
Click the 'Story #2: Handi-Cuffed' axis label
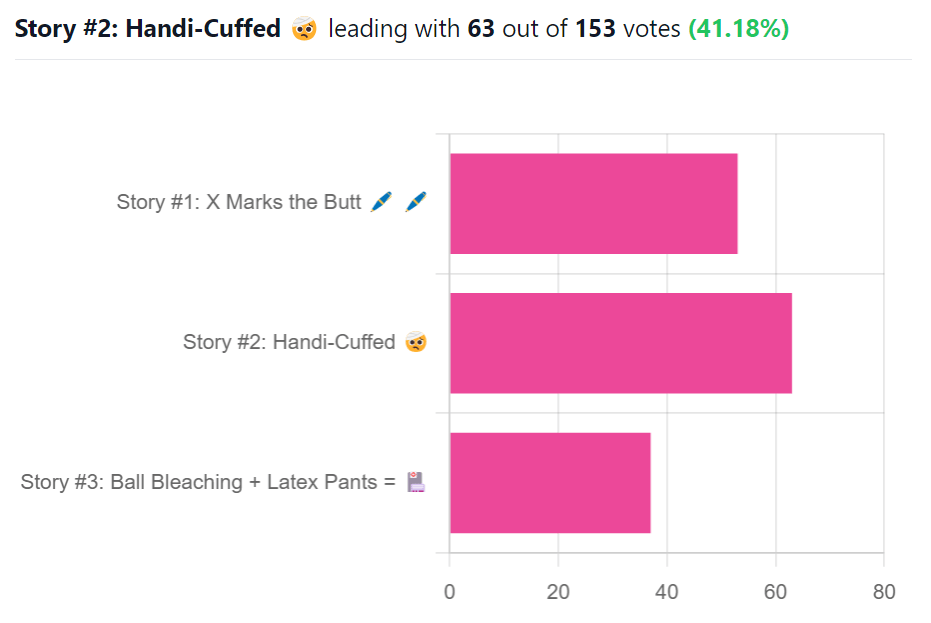pyautogui.click(x=289, y=342)
